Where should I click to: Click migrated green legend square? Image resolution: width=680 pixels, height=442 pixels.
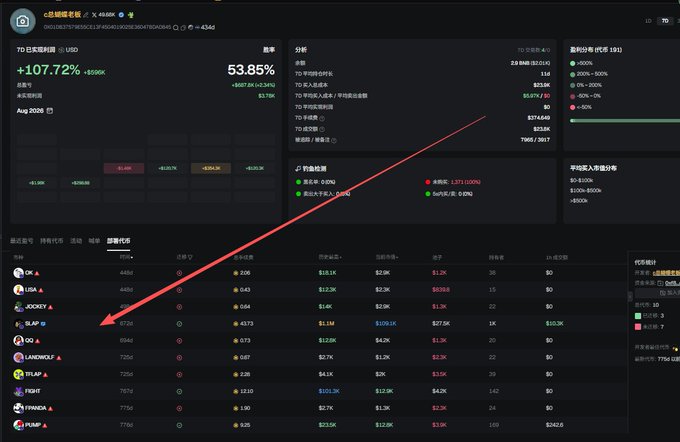(638, 316)
